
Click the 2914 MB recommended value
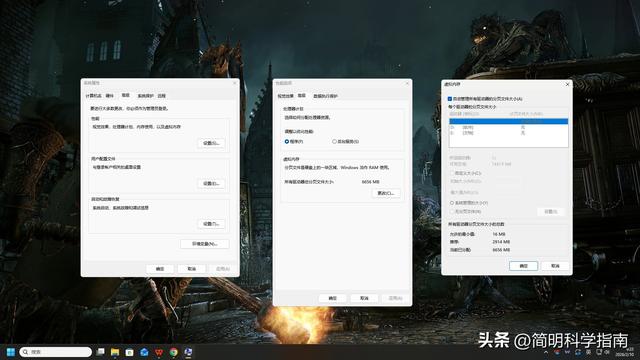[x=501, y=242]
